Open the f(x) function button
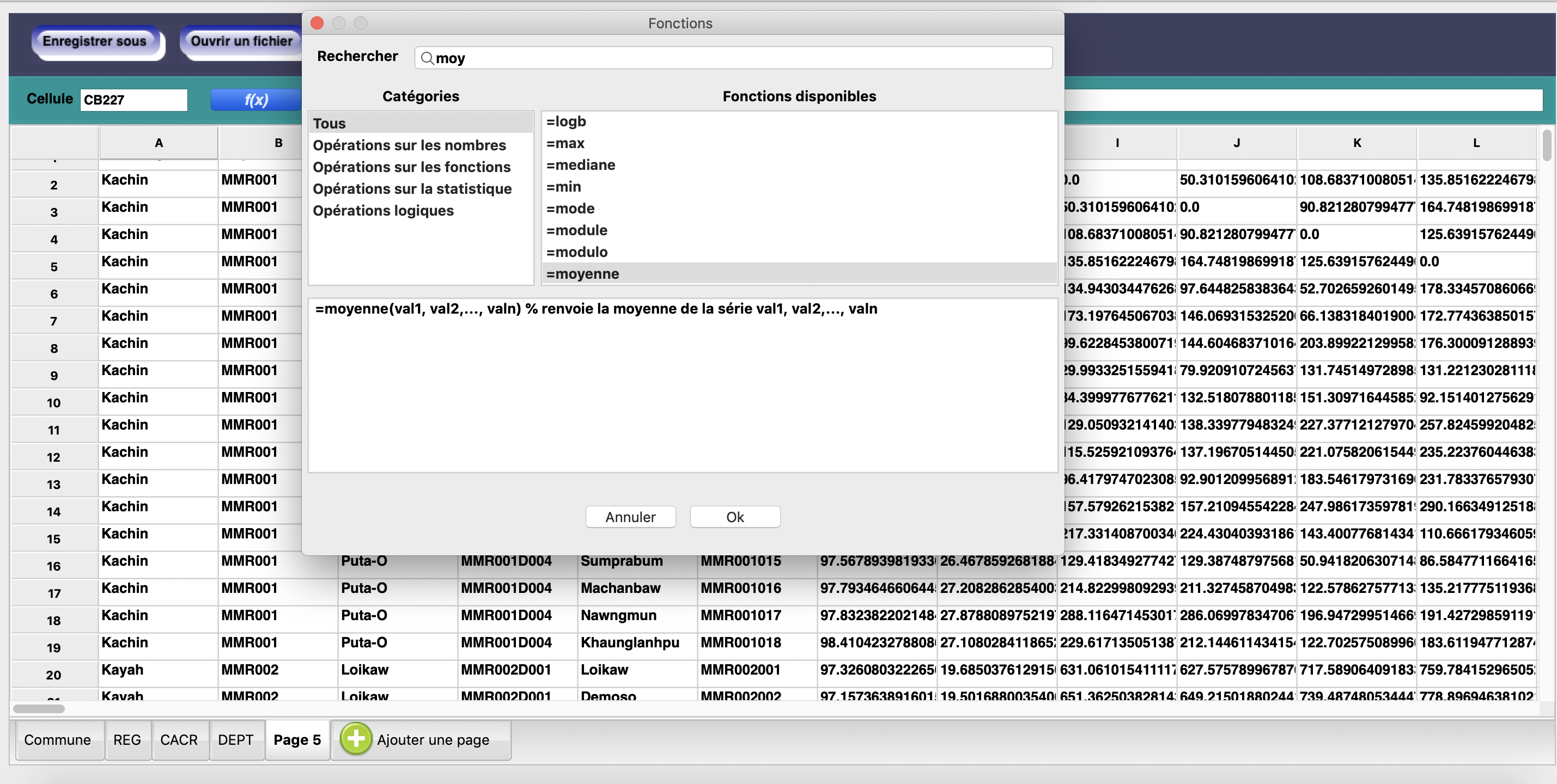 pos(256,100)
